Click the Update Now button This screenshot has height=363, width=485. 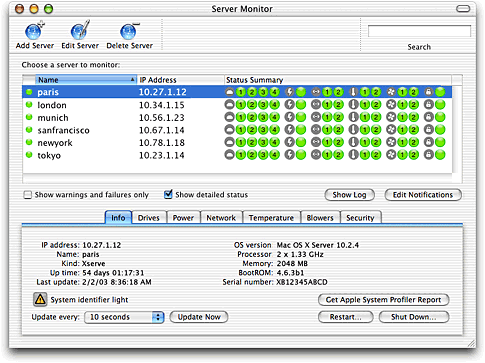pos(199,317)
